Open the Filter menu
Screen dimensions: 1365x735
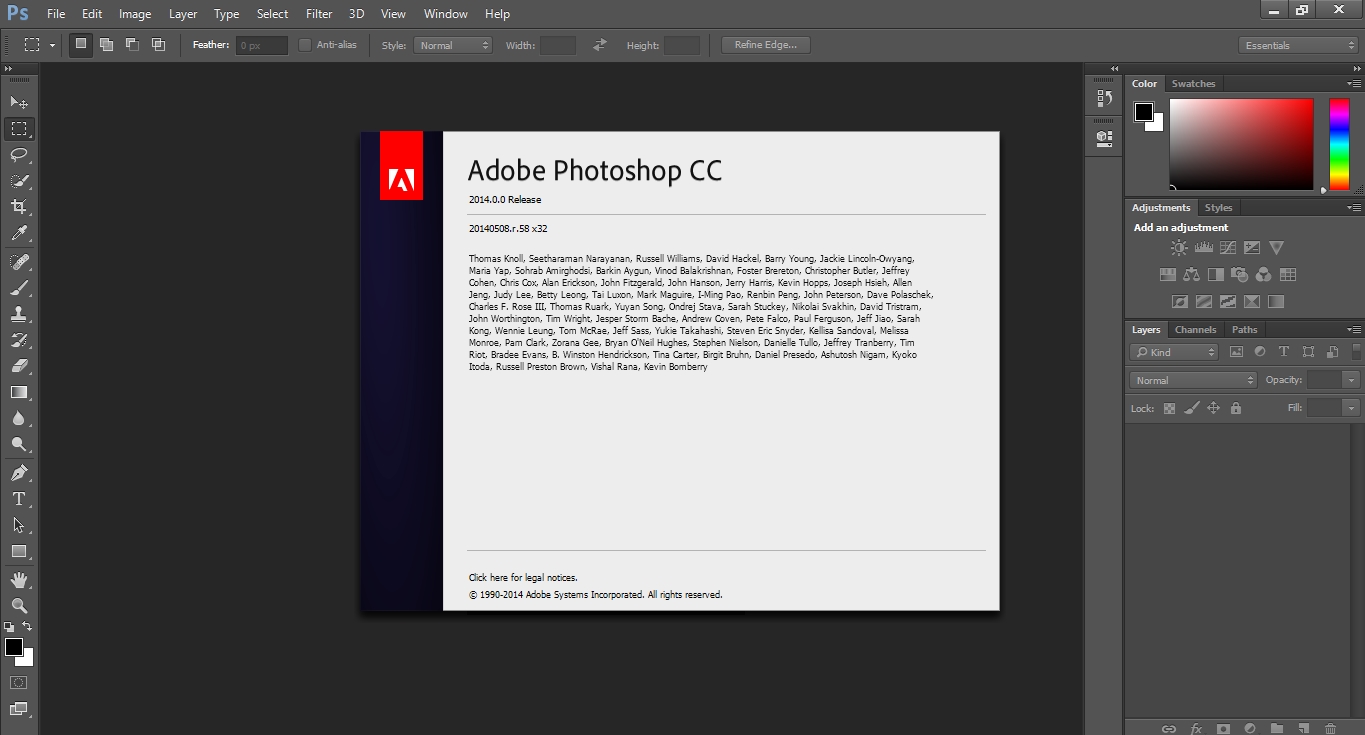click(x=319, y=14)
